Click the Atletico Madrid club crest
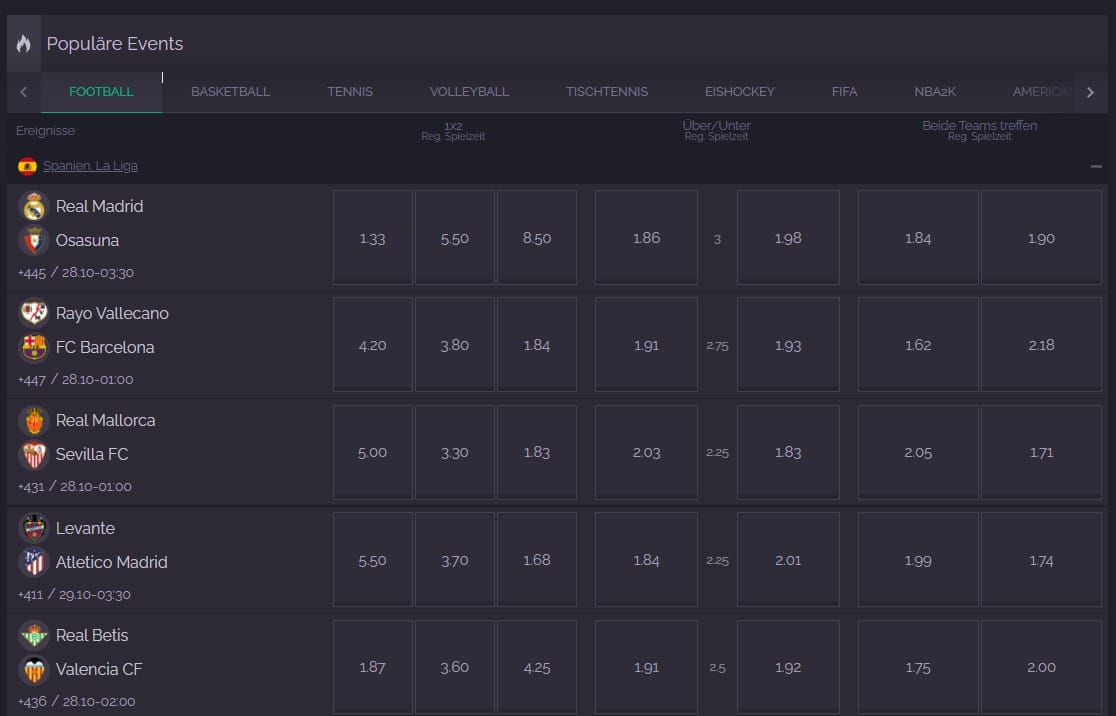This screenshot has width=1116, height=716. [x=34, y=562]
